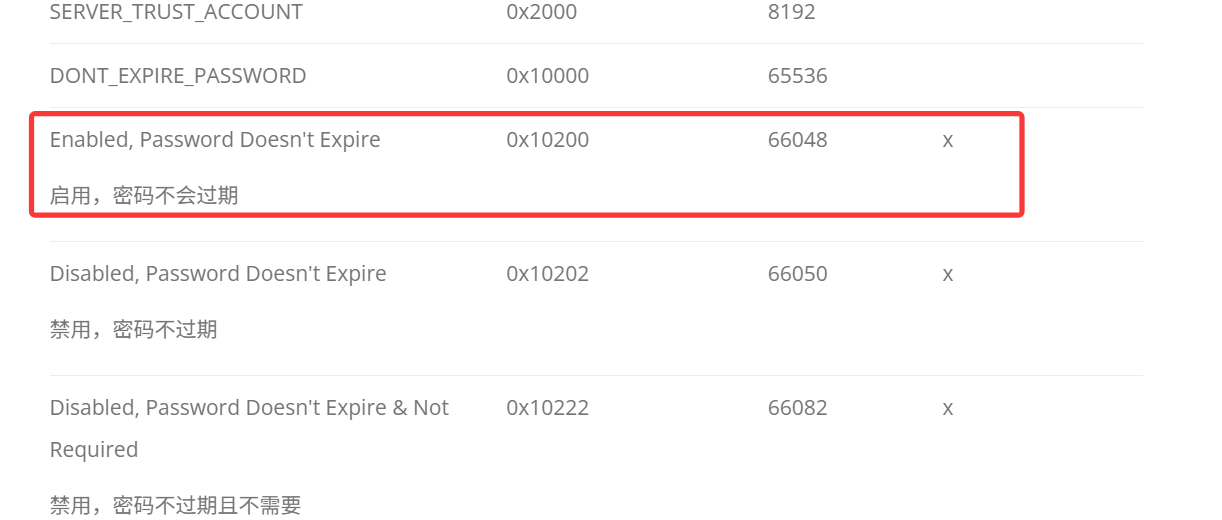Click "Disabled, Password Doesn't Expire & Not Required"
The width and height of the screenshot is (1222, 520).
pos(249,428)
